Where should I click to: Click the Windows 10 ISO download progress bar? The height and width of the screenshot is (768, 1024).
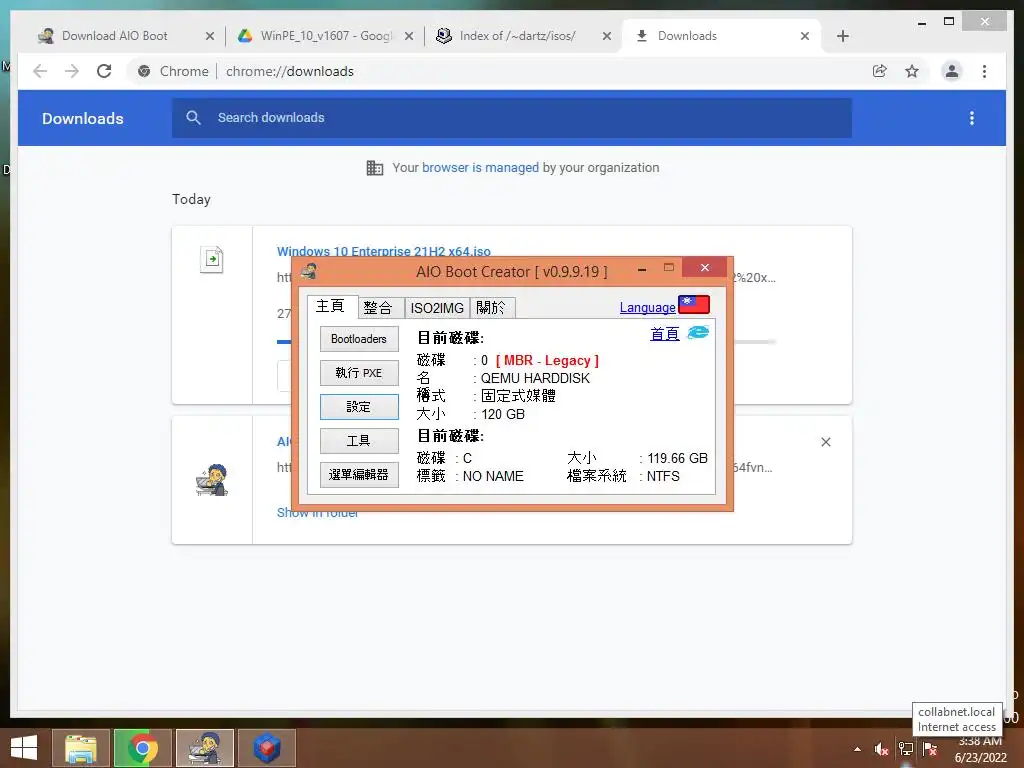pos(526,342)
